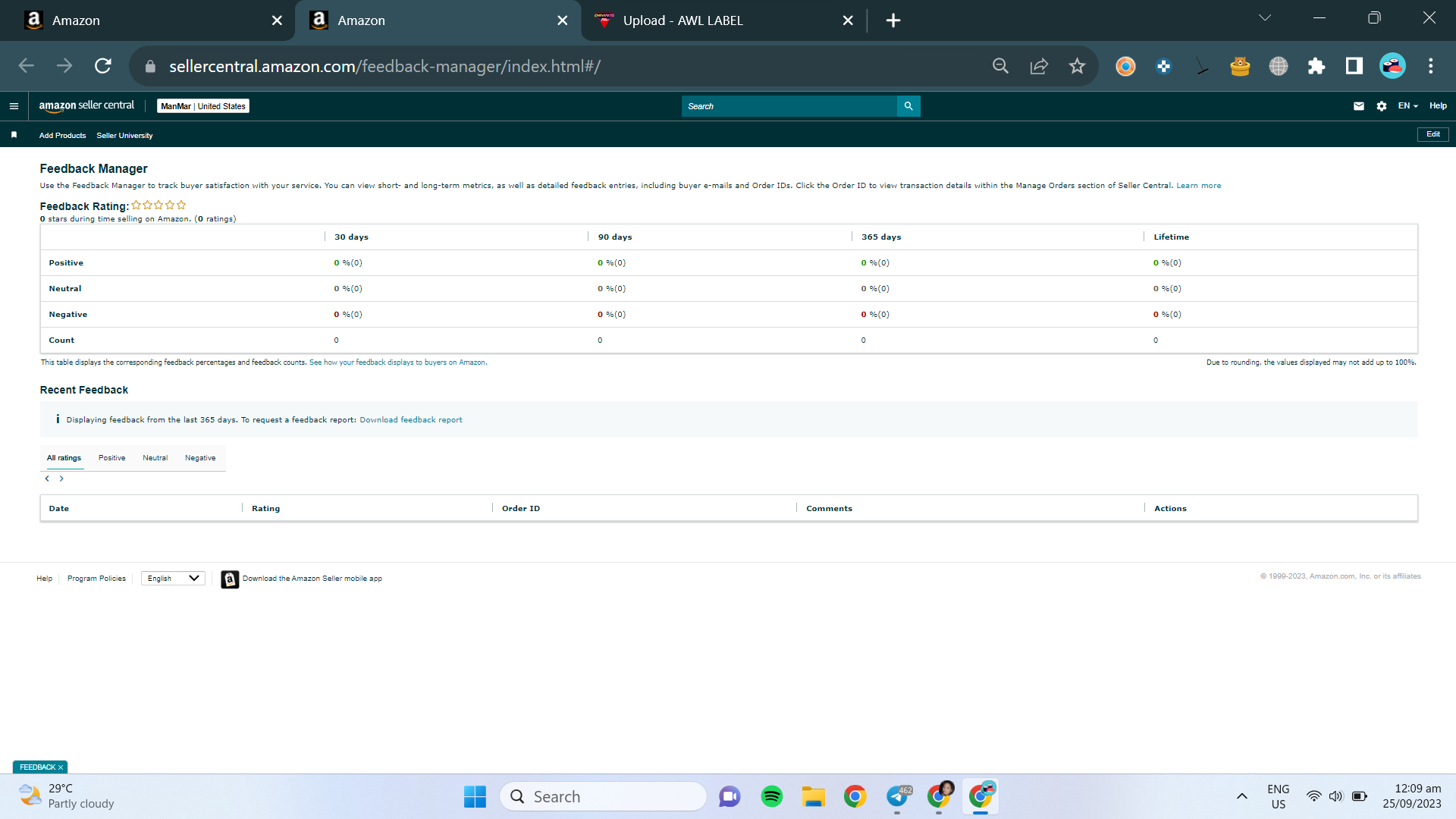Image resolution: width=1456 pixels, height=819 pixels.
Task: Click the Amazon Seller app icon in footer
Action: click(230, 579)
